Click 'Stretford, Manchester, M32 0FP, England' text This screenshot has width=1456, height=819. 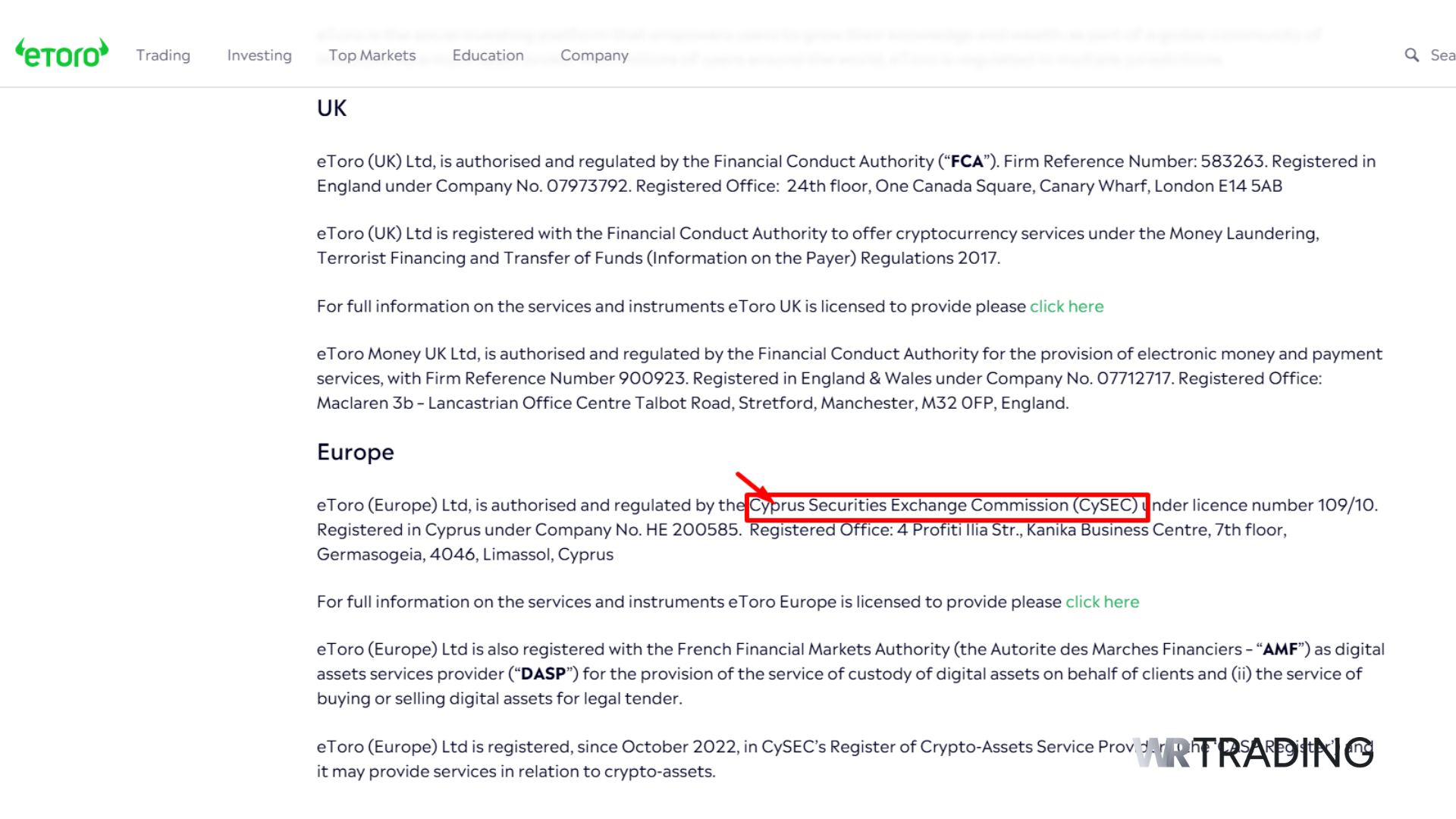tap(903, 403)
